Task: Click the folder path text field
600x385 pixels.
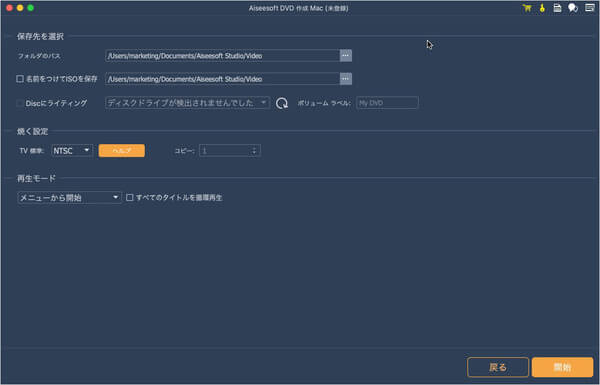Action: [x=222, y=56]
